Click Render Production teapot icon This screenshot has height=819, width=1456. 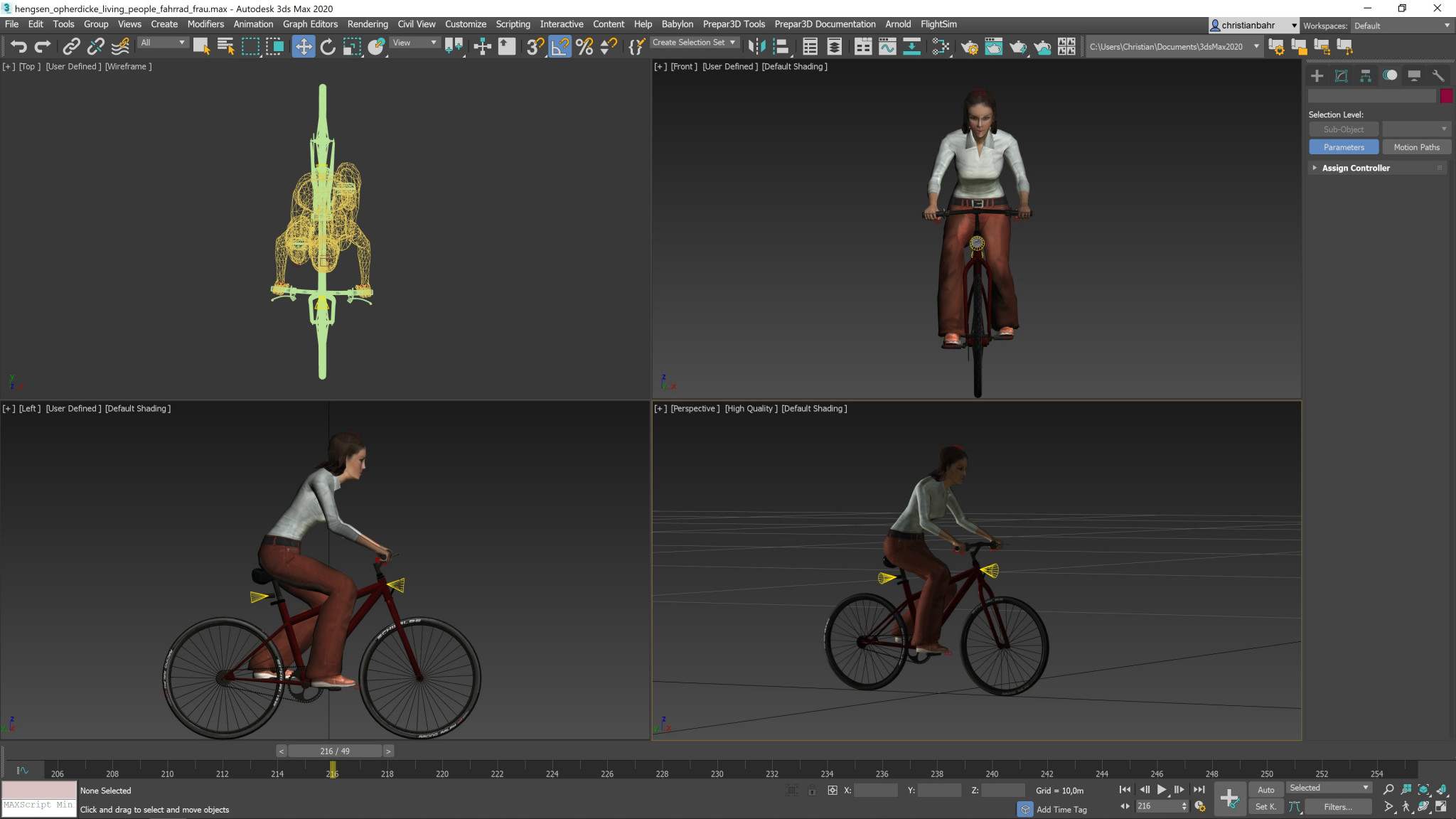(1018, 47)
